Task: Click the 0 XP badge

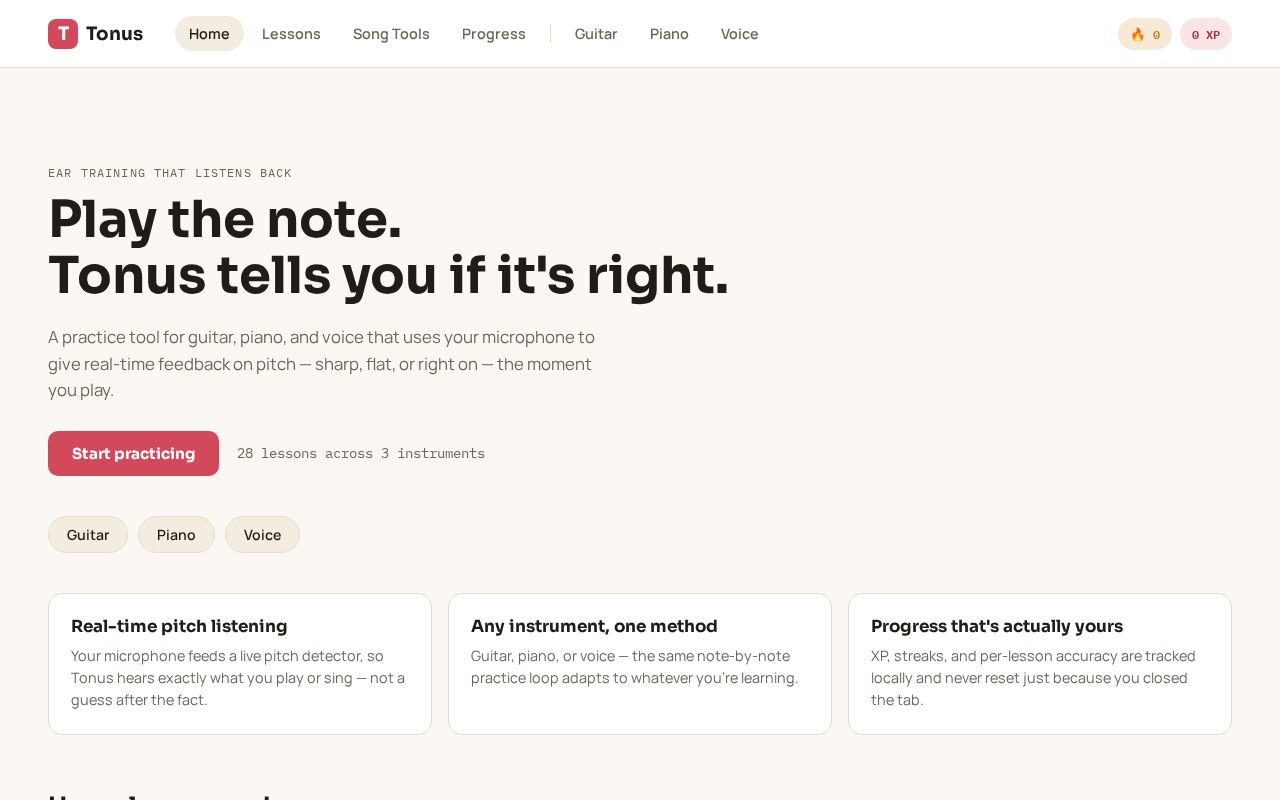Action: [1206, 34]
